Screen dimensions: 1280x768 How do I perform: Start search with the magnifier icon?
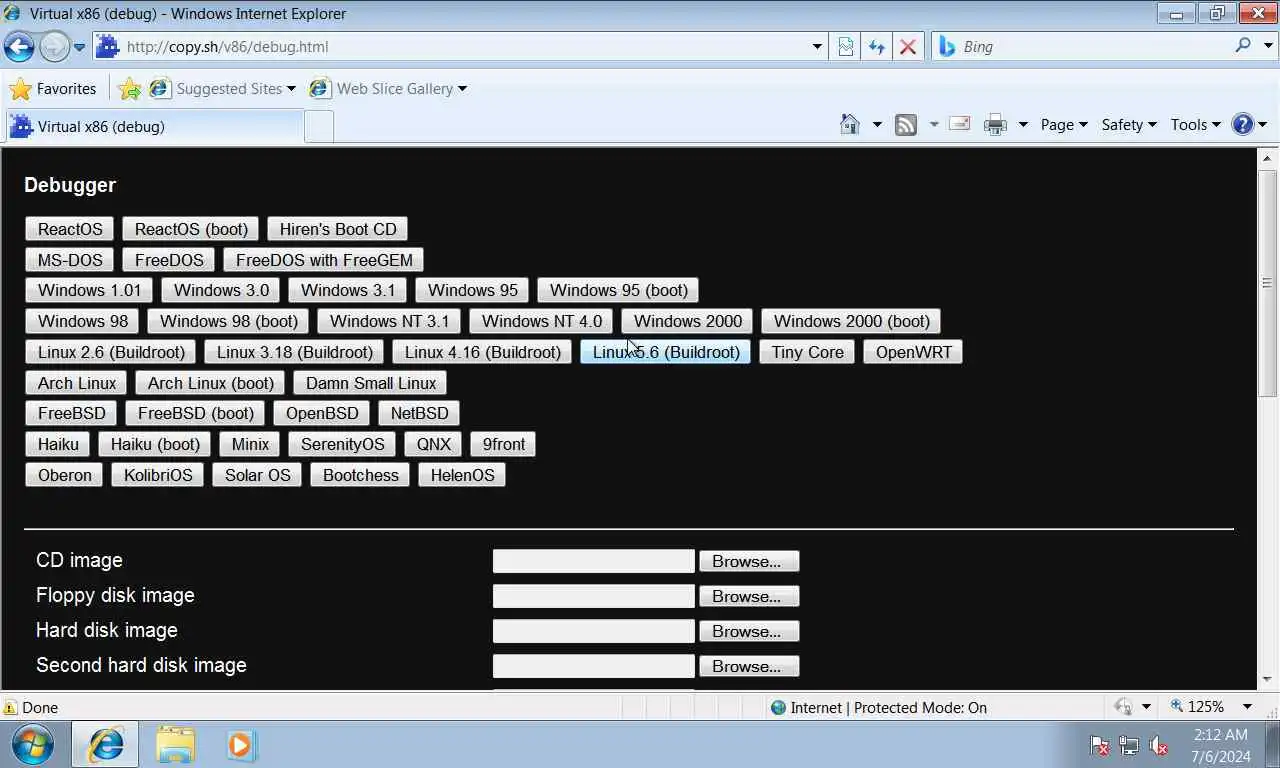pos(1243,46)
